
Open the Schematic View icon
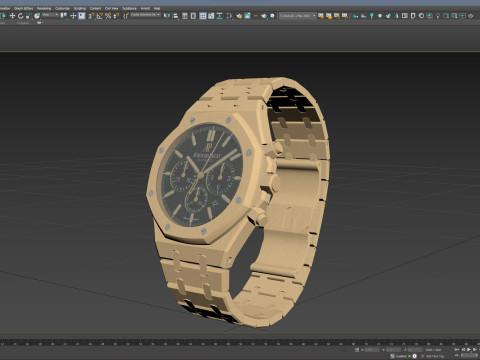tap(220, 16)
